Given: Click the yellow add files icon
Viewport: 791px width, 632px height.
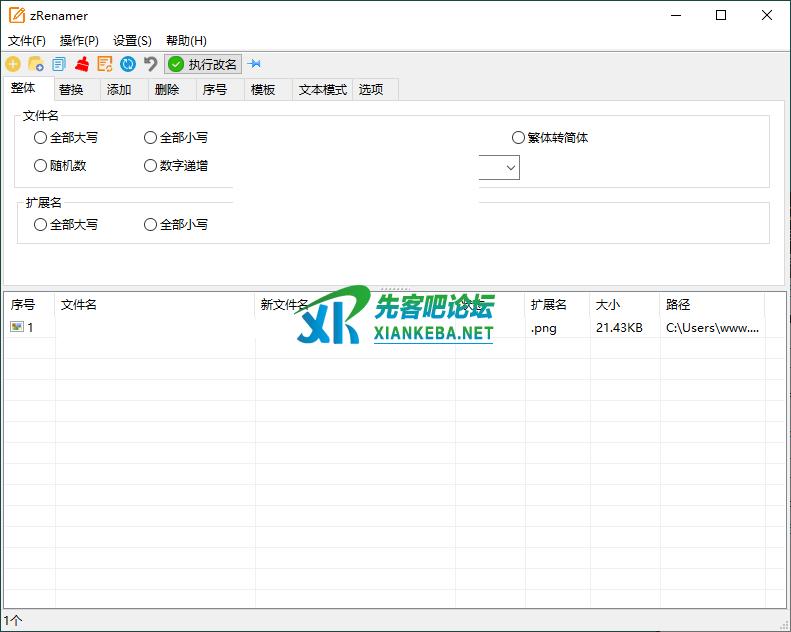Looking at the screenshot, I should (13, 64).
